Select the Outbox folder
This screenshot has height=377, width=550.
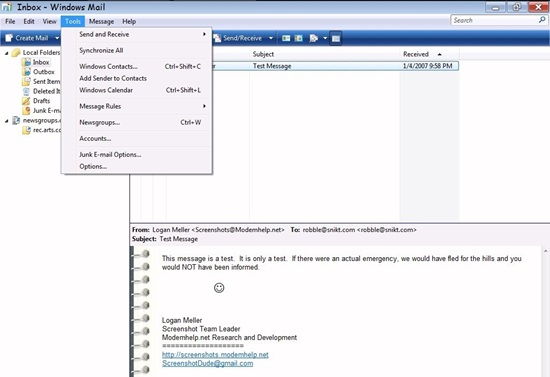[x=43, y=72]
